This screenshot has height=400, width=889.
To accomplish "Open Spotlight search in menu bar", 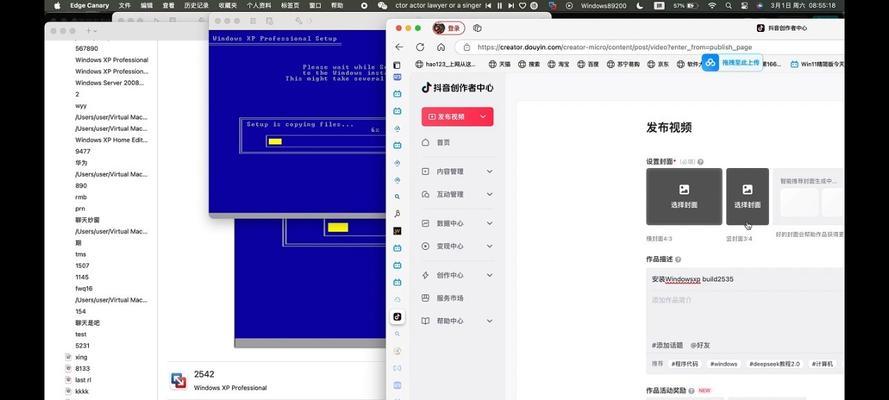I will click(729, 5).
